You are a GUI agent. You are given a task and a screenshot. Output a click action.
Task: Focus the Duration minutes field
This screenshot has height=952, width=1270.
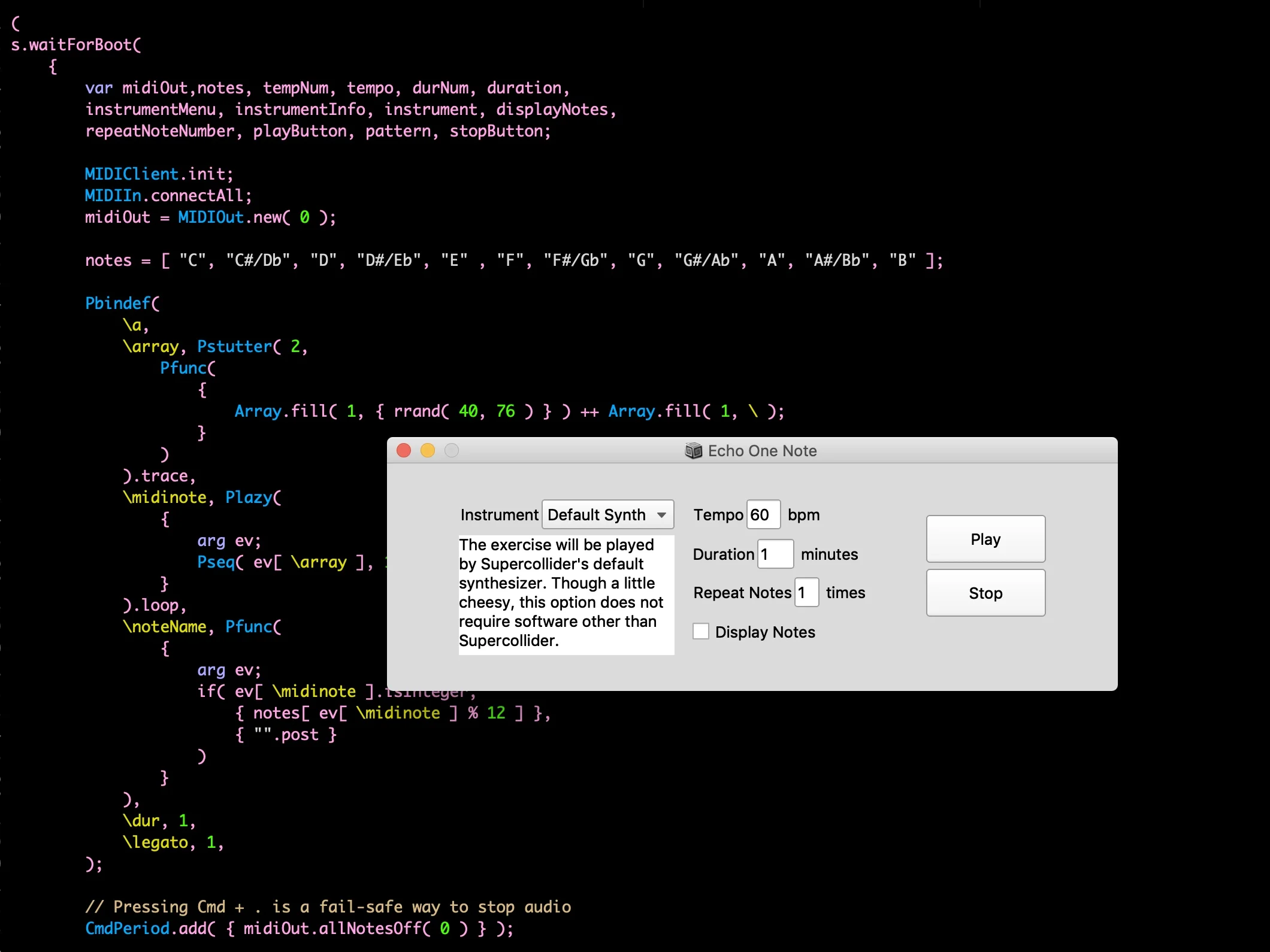point(775,554)
